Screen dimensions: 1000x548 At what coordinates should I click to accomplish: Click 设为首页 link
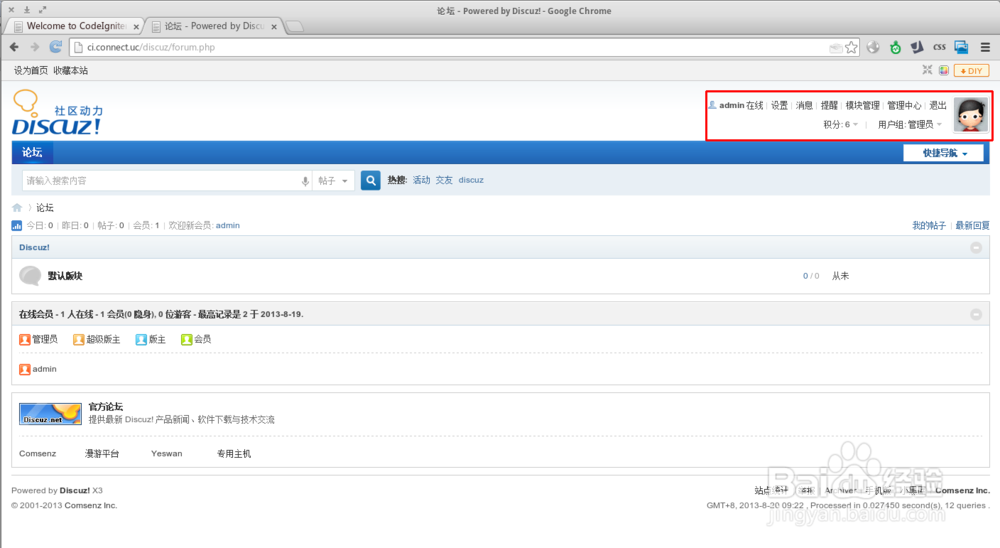(31, 71)
